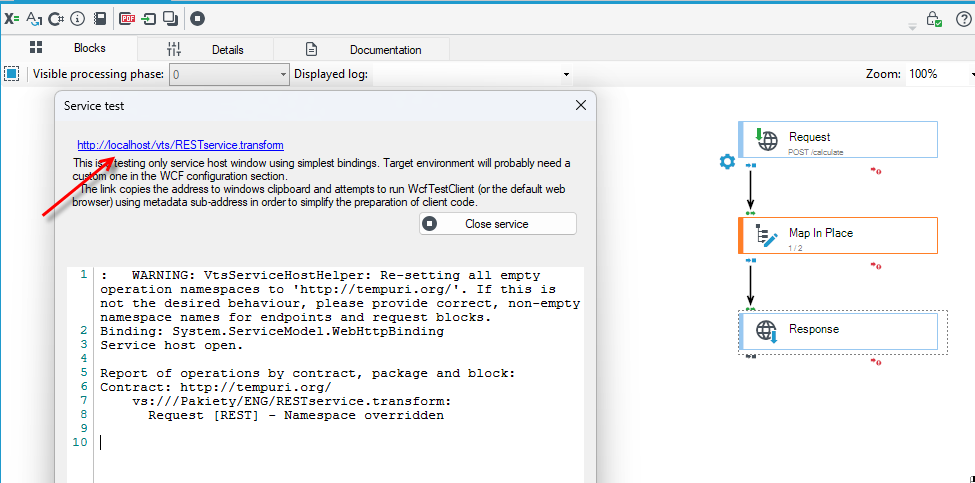Image resolution: width=975 pixels, height=483 pixels.
Task: Click the small gray arrow beside padlock
Action: pyautogui.click(x=912, y=26)
